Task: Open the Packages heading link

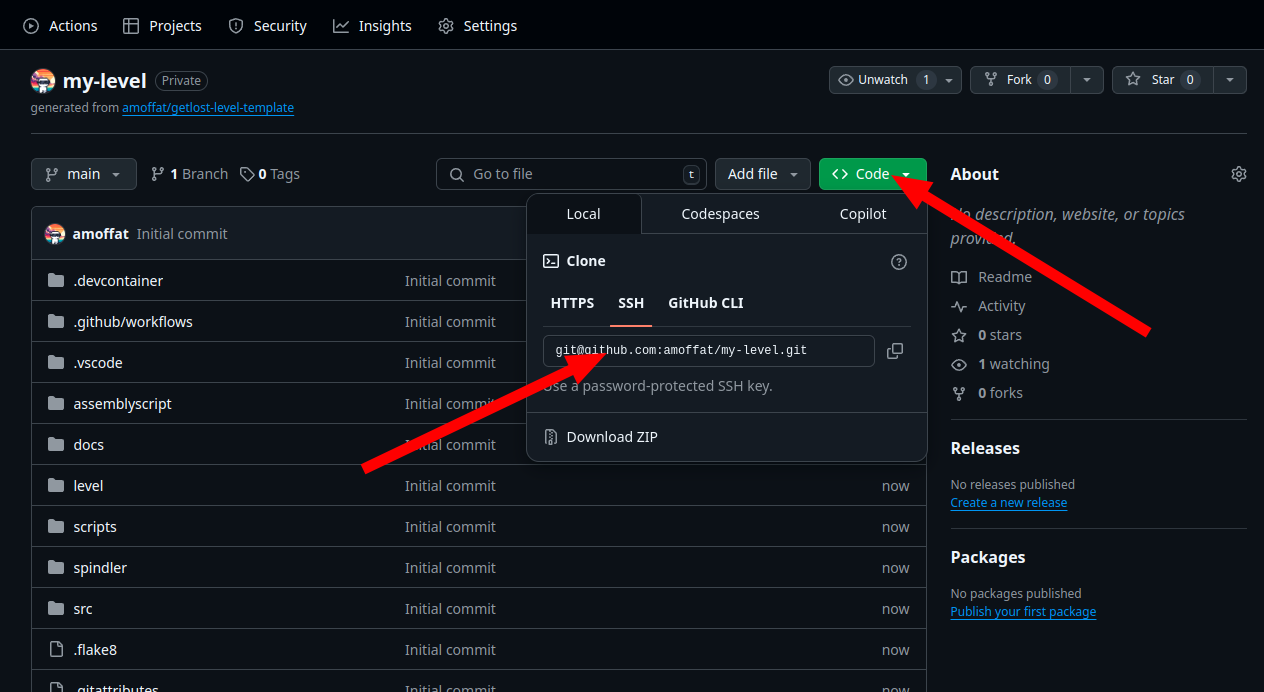Action: [988, 557]
